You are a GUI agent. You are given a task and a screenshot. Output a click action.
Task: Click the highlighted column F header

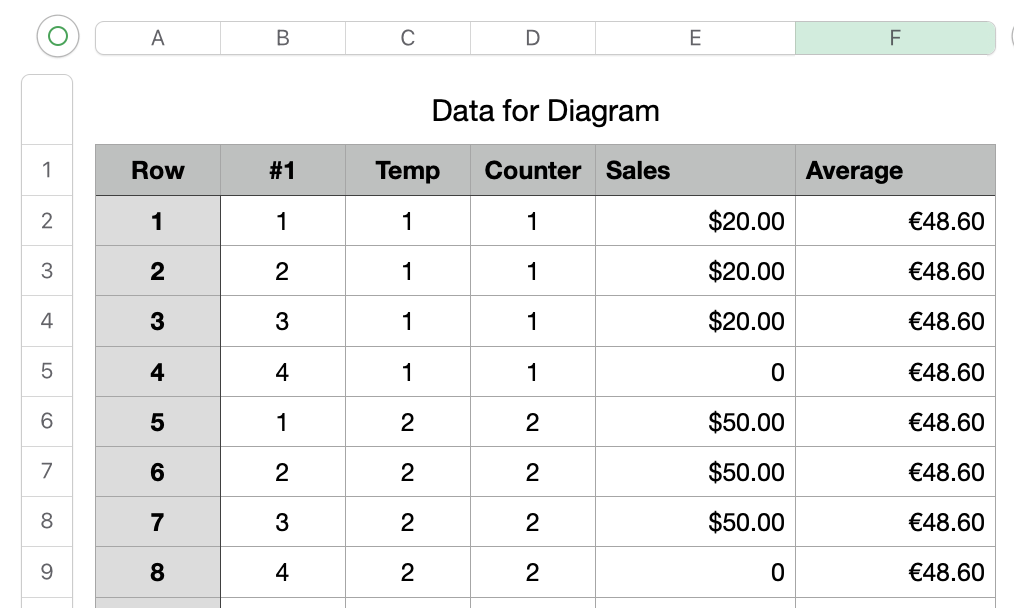click(x=895, y=38)
